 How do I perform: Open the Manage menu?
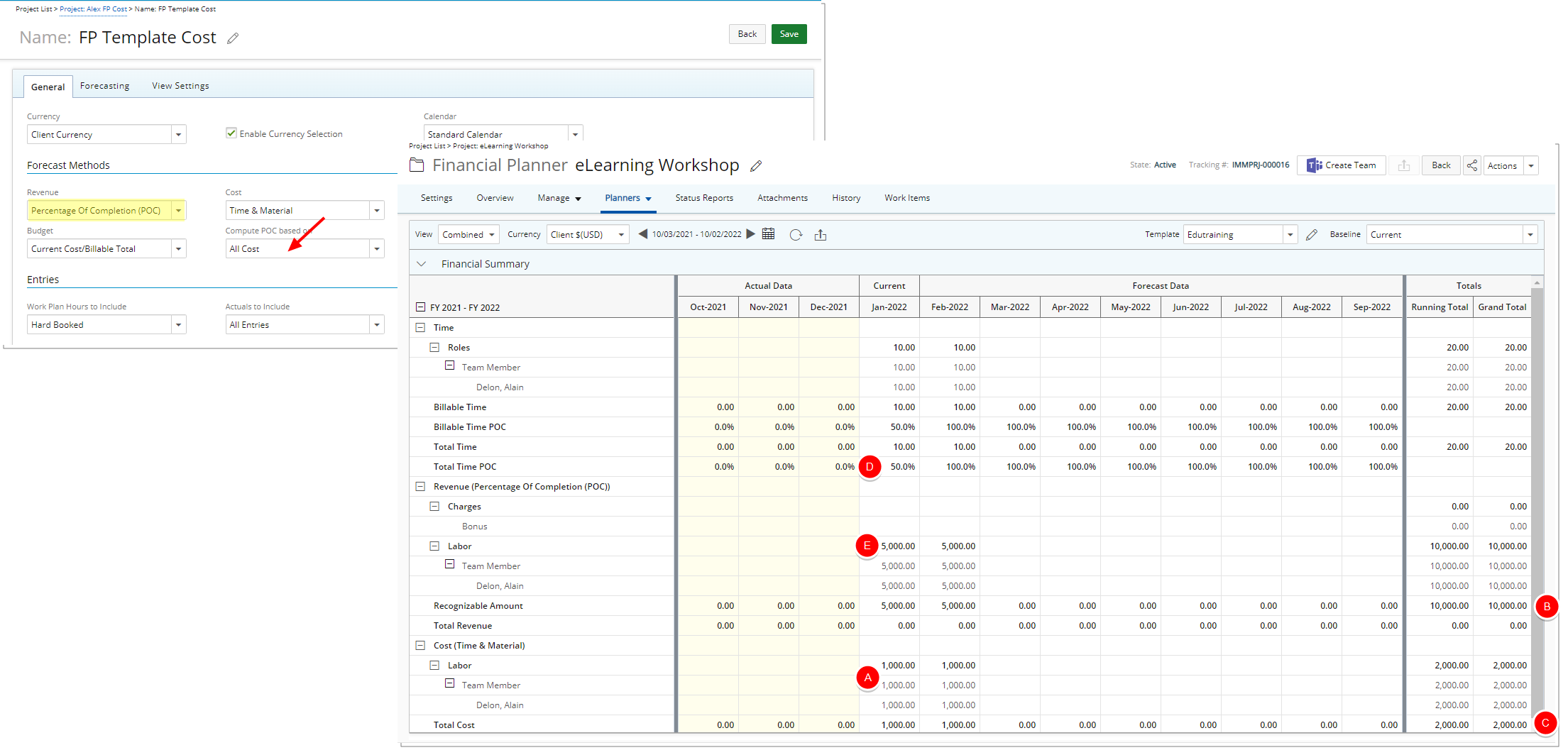pos(559,198)
